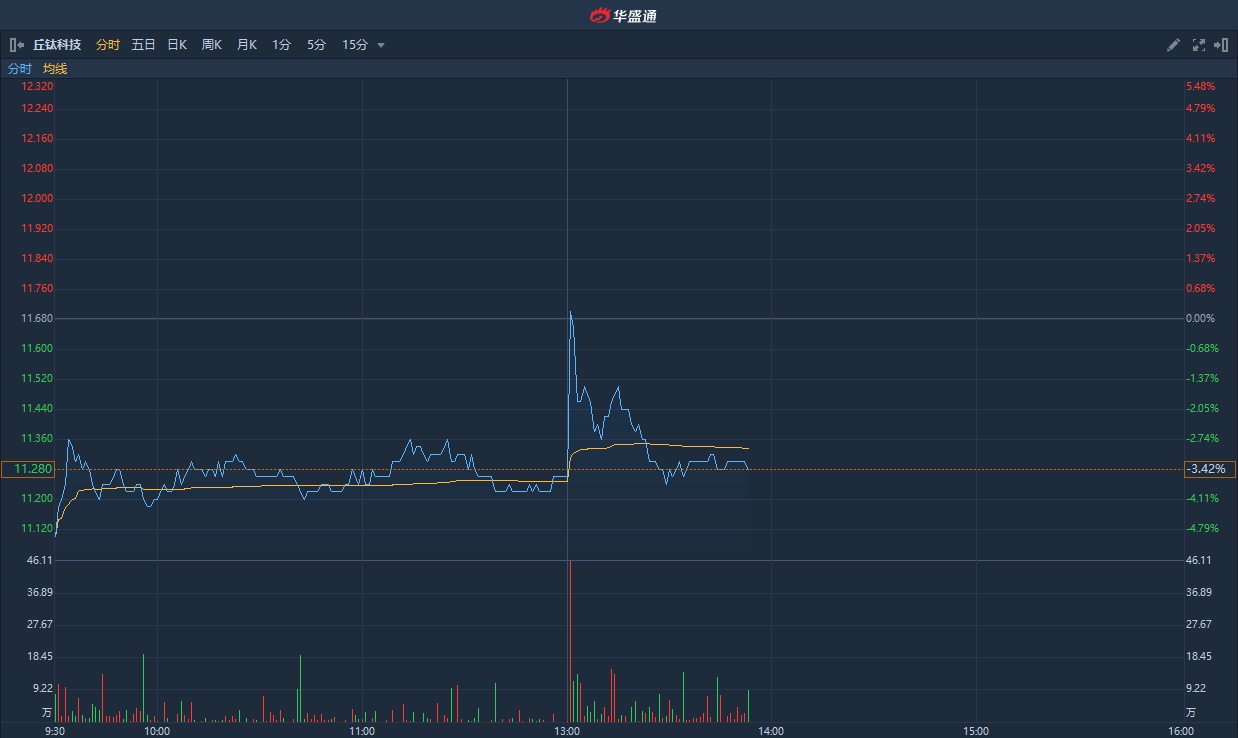Click the tallest red volume bar at 13:00
Image resolution: width=1238 pixels, height=738 pixels.
point(570,640)
